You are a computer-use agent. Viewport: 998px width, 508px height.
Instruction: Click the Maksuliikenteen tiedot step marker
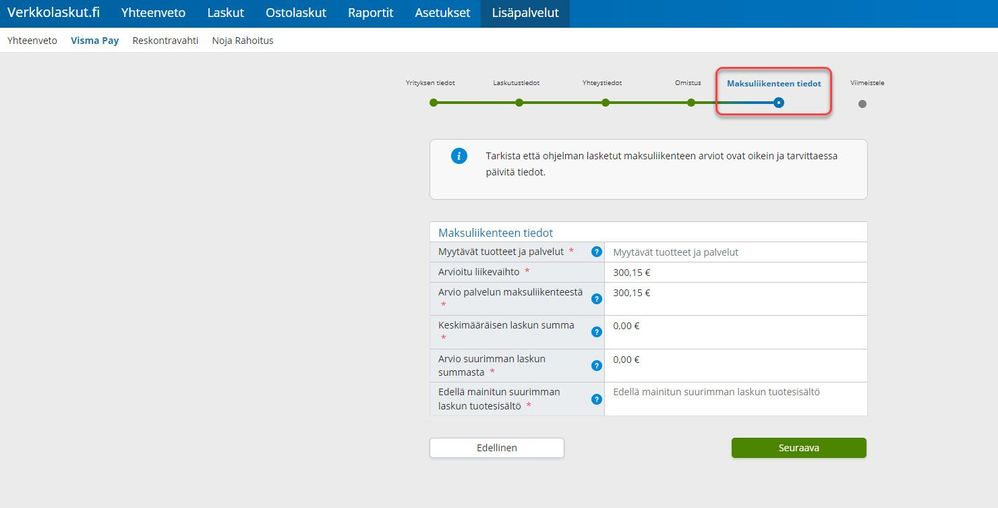pos(778,102)
